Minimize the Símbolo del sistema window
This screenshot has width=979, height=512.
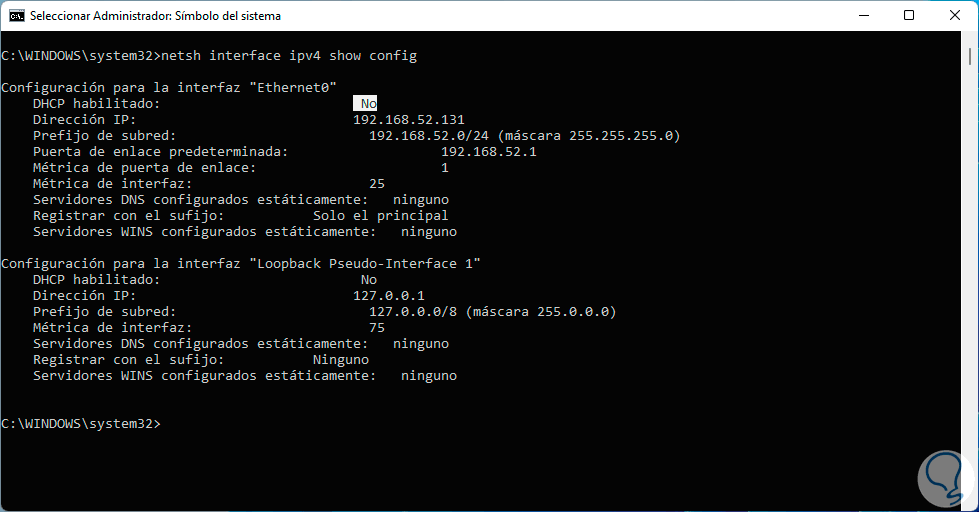pos(861,16)
